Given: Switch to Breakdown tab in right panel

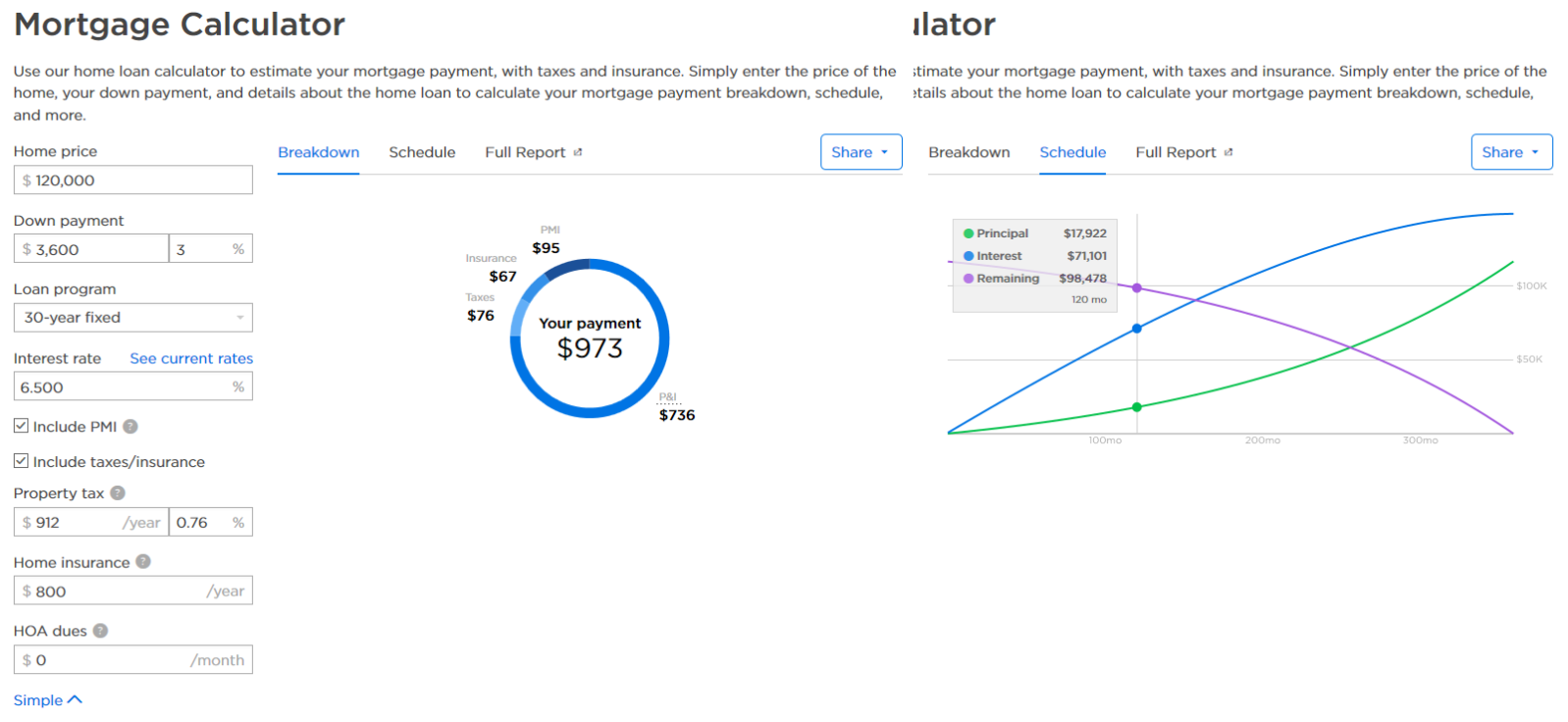Looking at the screenshot, I should [969, 152].
